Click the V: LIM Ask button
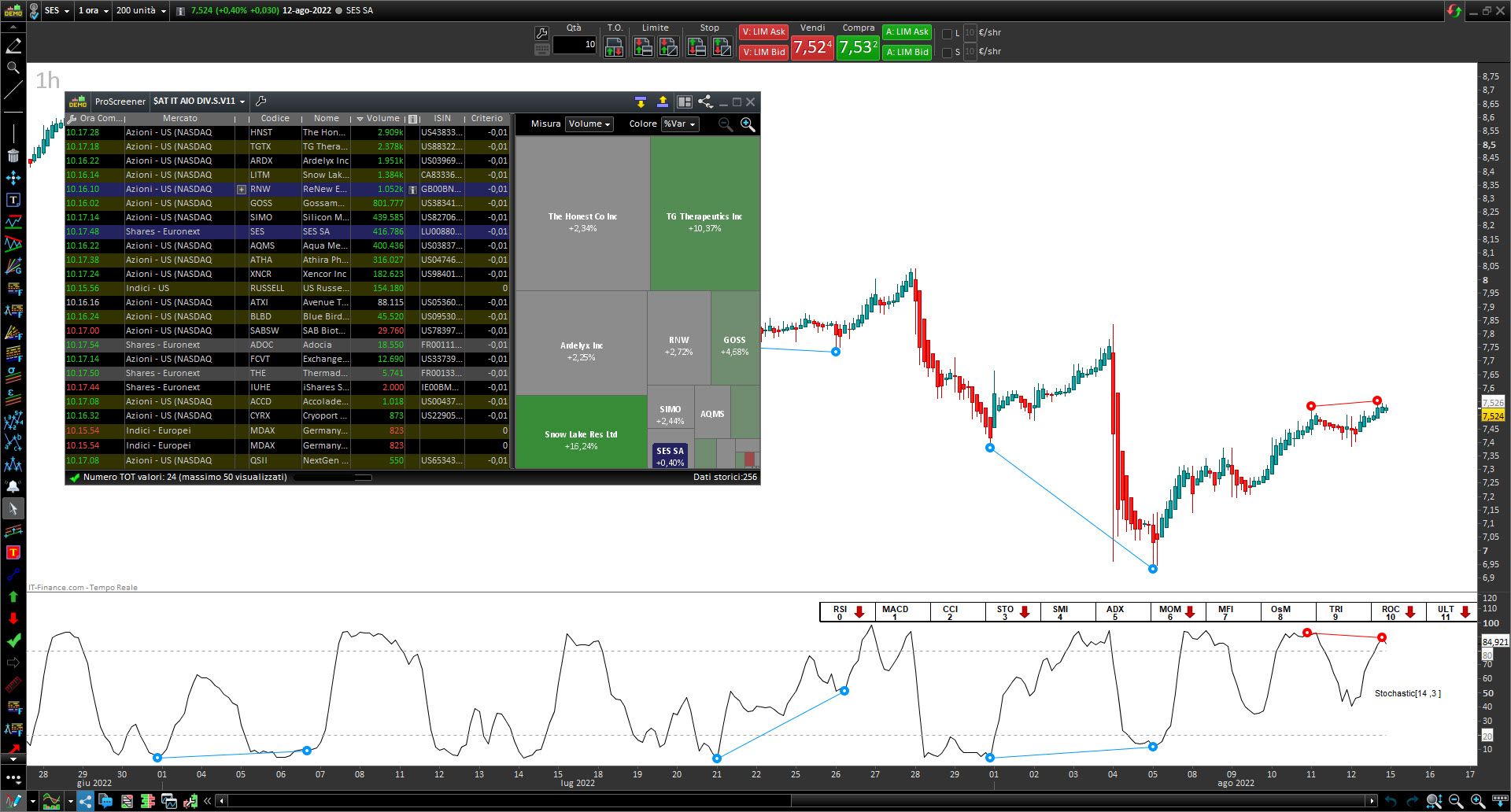 click(764, 32)
